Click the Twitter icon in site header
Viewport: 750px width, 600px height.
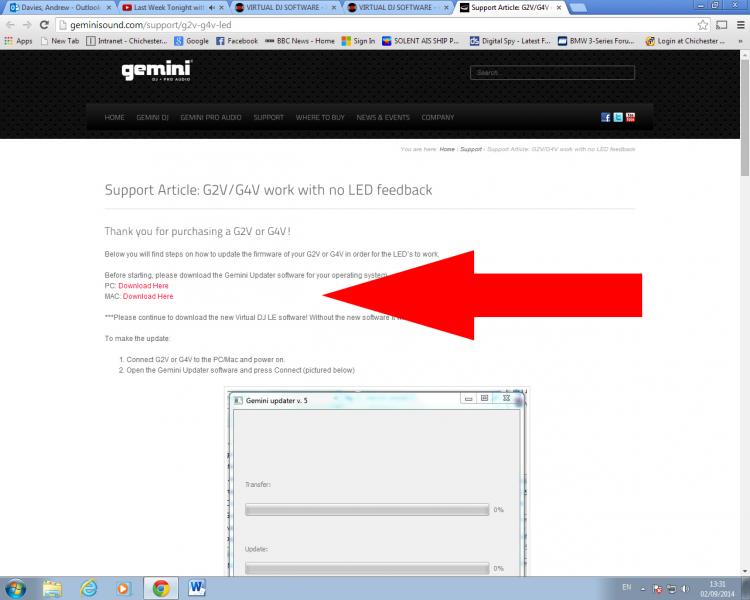618,117
